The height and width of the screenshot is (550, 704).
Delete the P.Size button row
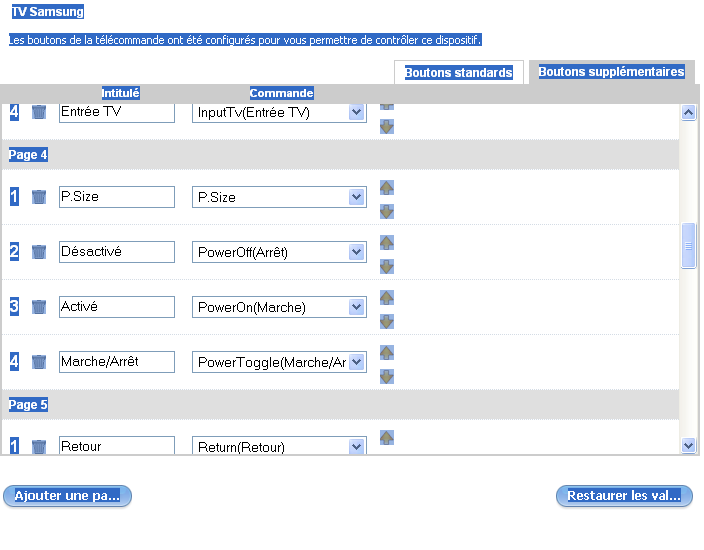39,197
